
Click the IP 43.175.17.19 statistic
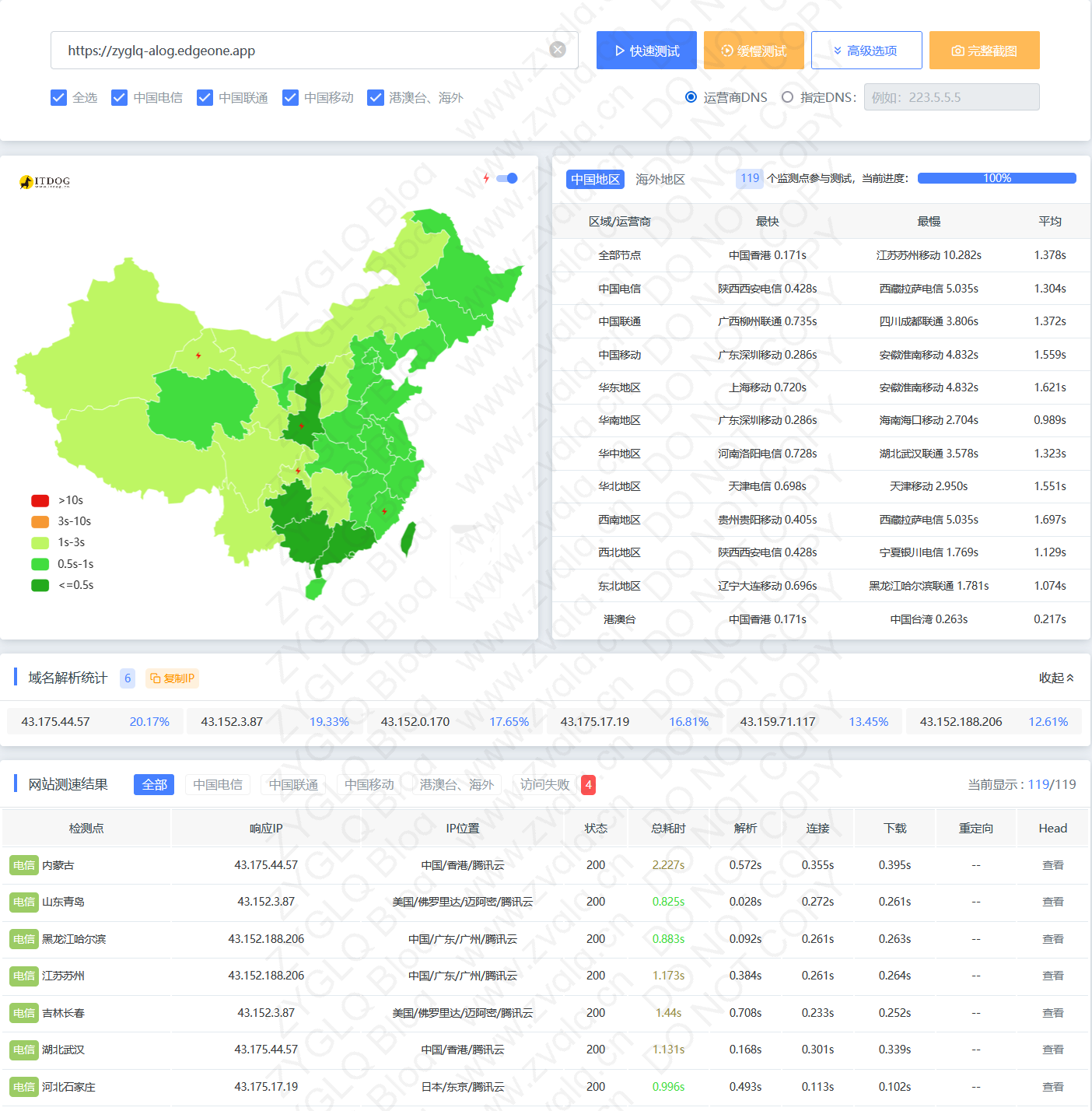[x=634, y=721]
